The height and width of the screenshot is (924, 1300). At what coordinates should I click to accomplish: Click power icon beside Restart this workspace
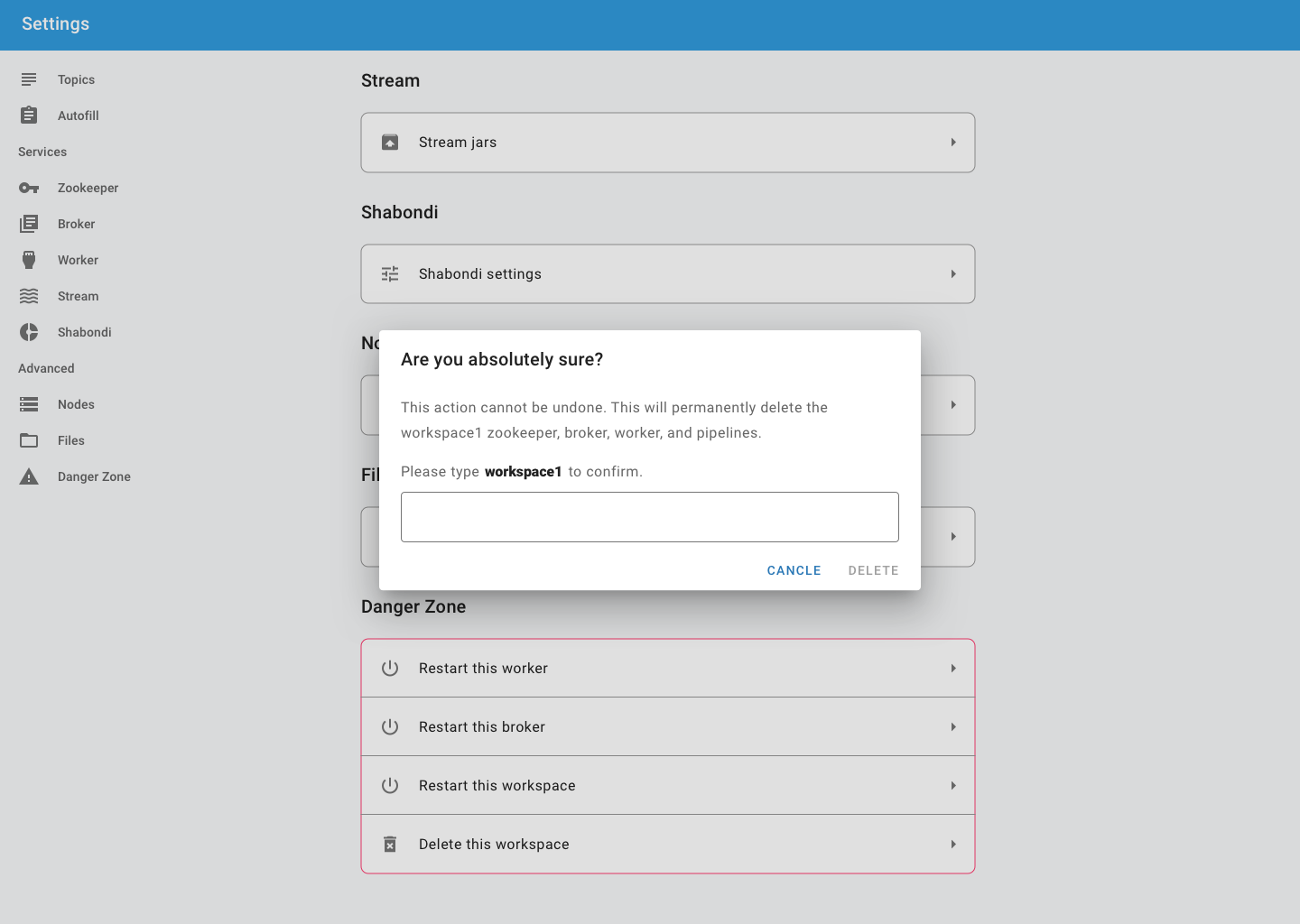pyautogui.click(x=390, y=786)
